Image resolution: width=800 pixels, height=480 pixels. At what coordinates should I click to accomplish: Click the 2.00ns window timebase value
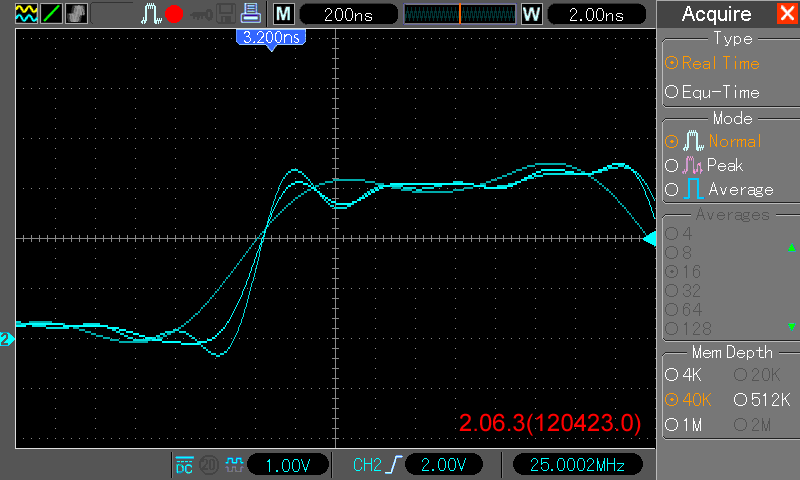(x=596, y=14)
